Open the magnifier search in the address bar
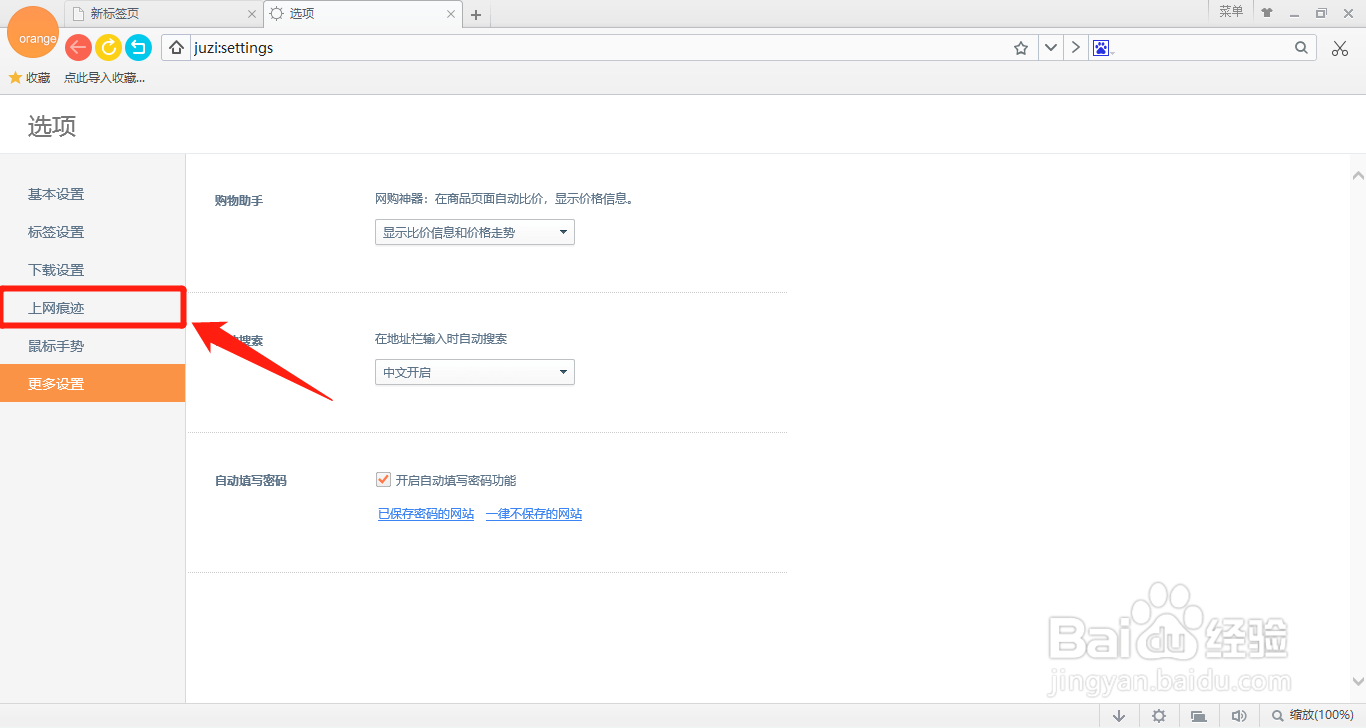This screenshot has width=1366, height=728. (x=1300, y=47)
